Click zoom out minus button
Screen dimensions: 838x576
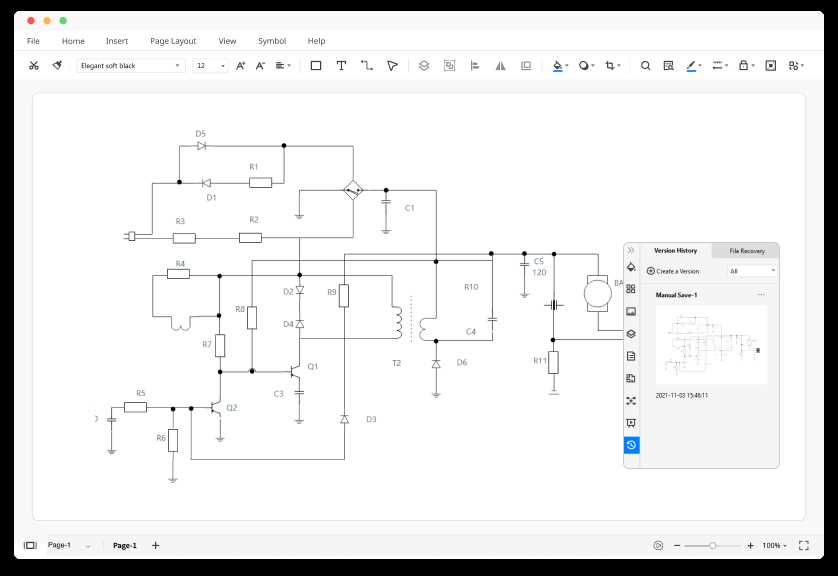pyautogui.click(x=677, y=546)
